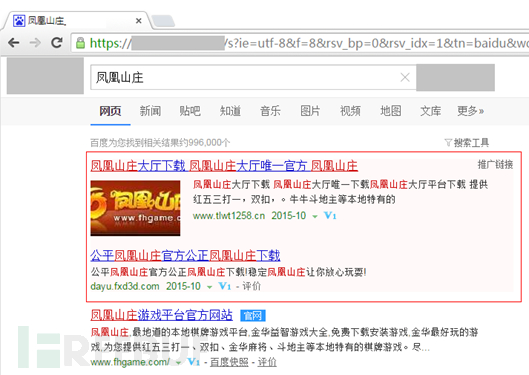The image size is (529, 375).
Task: Expand dropdown arrow after www.fhgame.com/
Action: pos(178,363)
